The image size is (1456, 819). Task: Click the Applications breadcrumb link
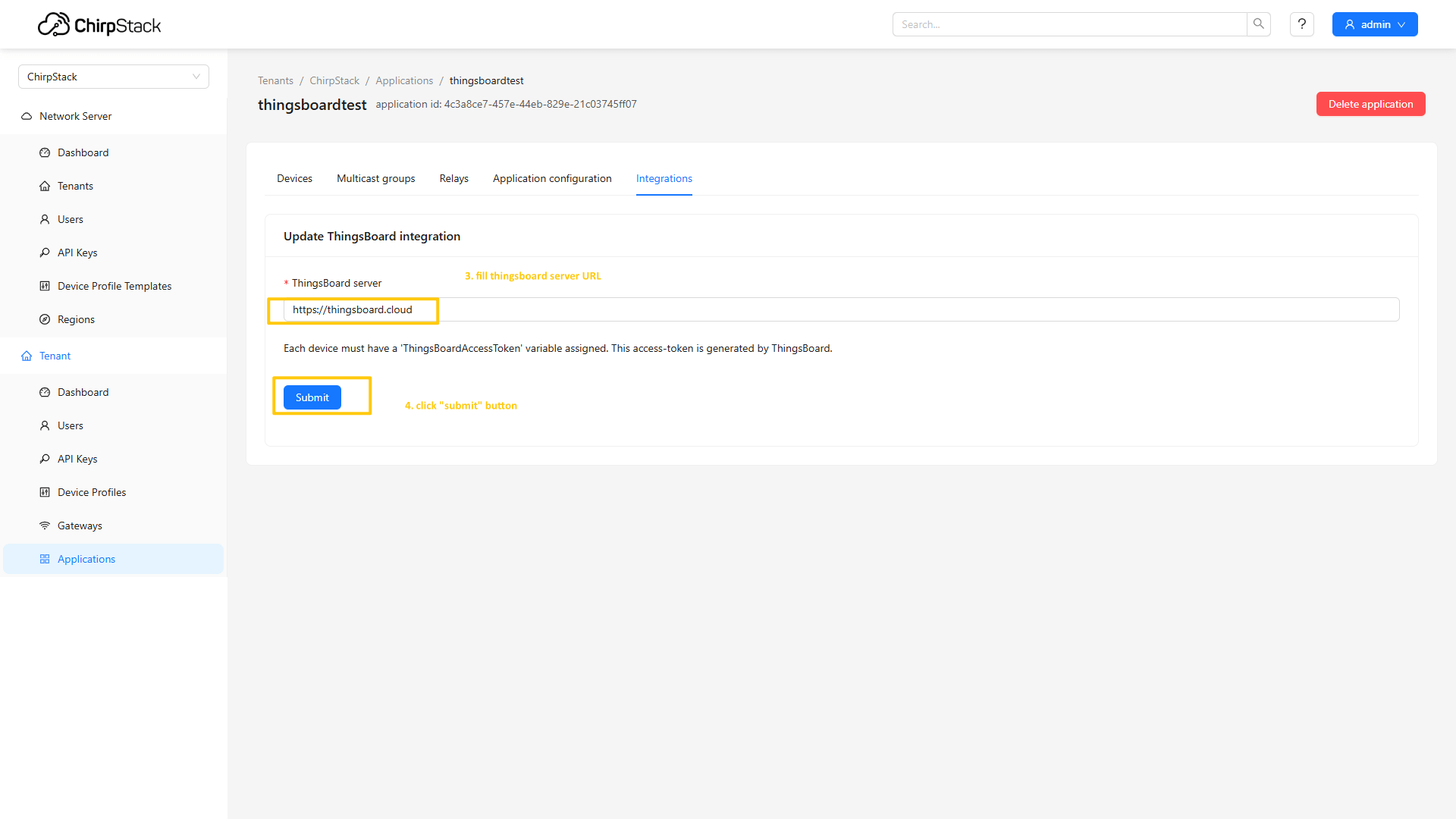pos(404,80)
